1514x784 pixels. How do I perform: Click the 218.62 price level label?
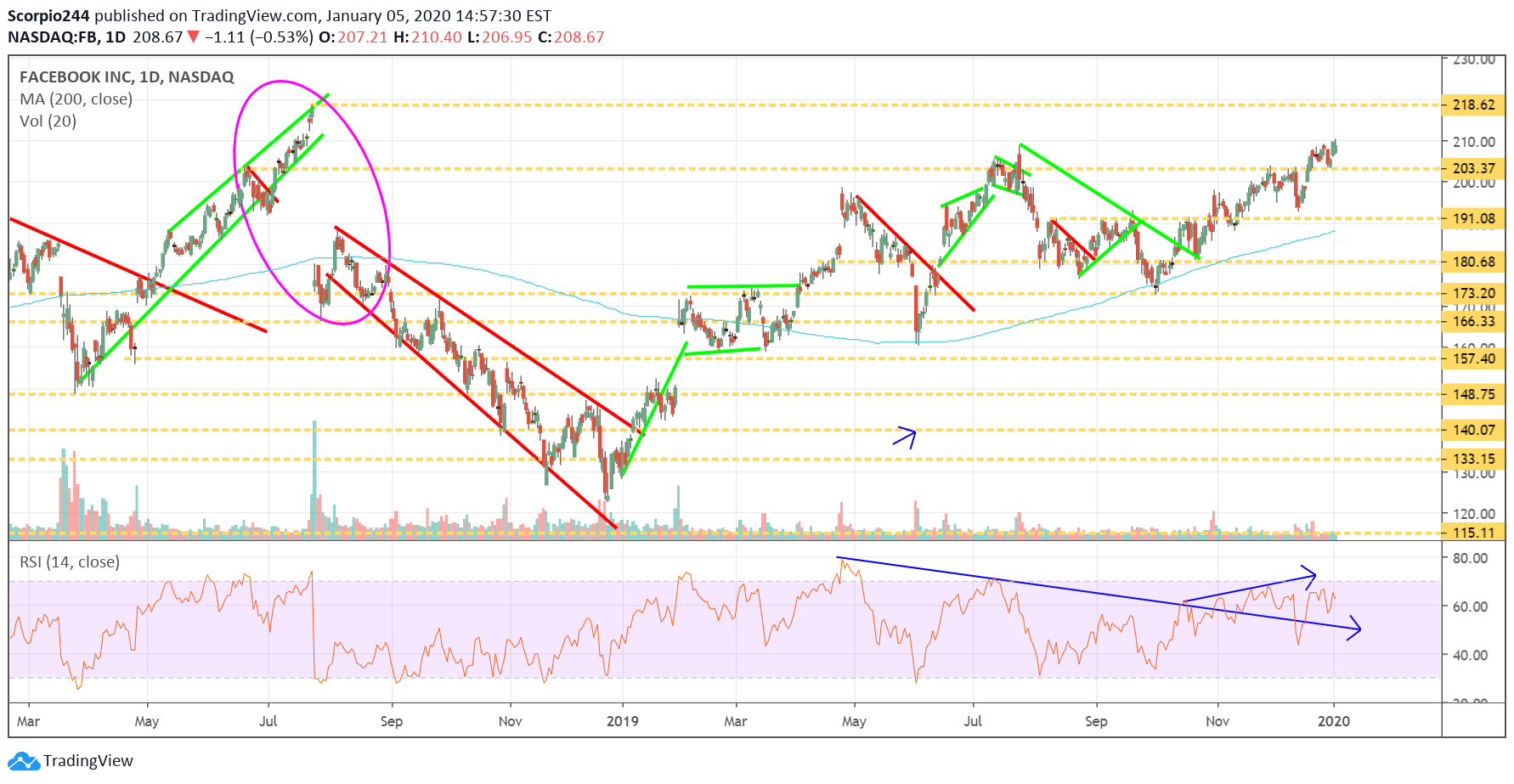(x=1473, y=105)
